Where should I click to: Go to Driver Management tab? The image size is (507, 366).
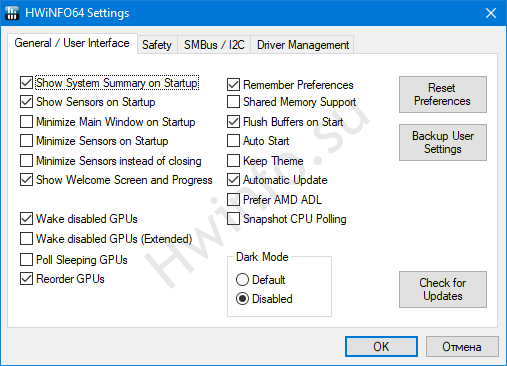303,45
